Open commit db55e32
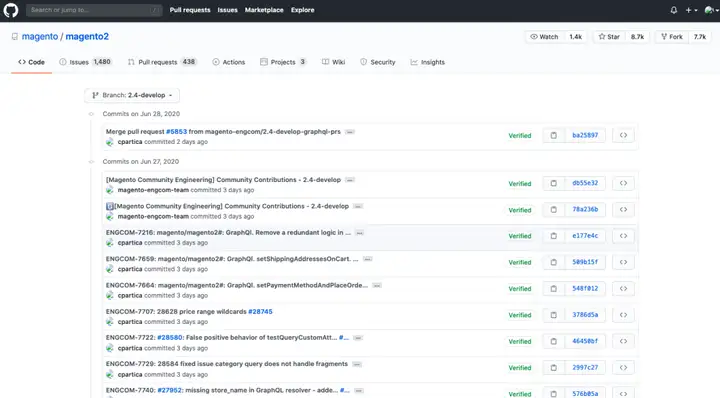 tap(585, 183)
